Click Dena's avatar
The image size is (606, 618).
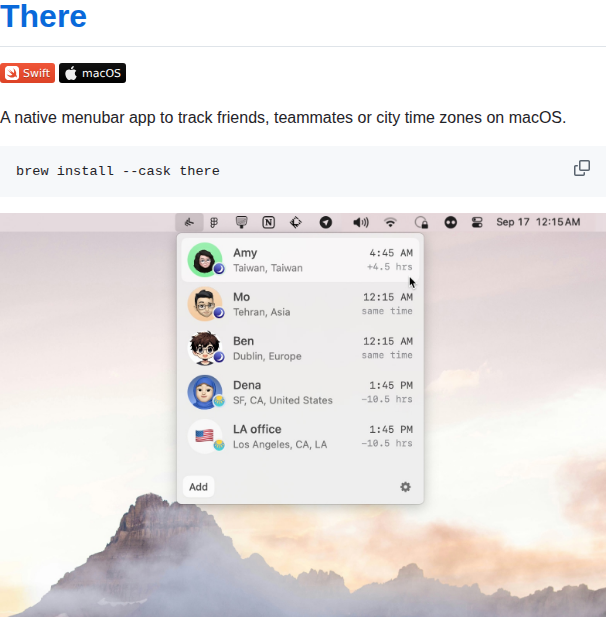(x=204, y=392)
